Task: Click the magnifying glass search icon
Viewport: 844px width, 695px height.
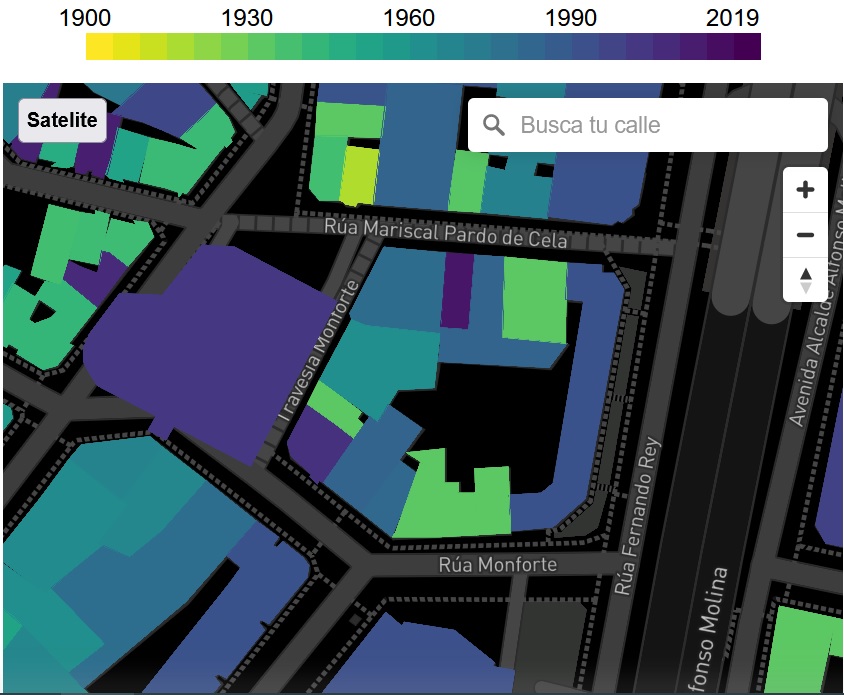Action: [x=494, y=125]
